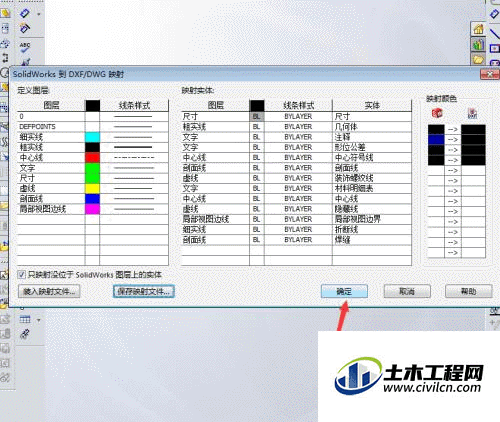500x422 pixels.
Task: Click the 注释 entity cell
Action: [x=372, y=137]
